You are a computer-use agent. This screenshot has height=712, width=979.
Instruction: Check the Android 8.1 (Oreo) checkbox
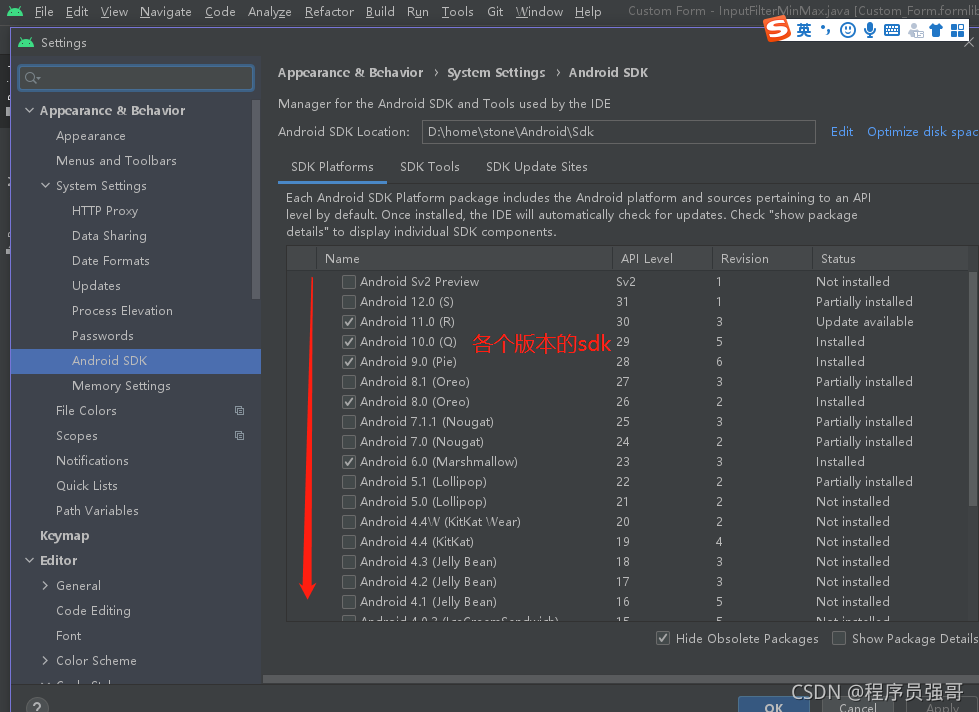click(349, 382)
